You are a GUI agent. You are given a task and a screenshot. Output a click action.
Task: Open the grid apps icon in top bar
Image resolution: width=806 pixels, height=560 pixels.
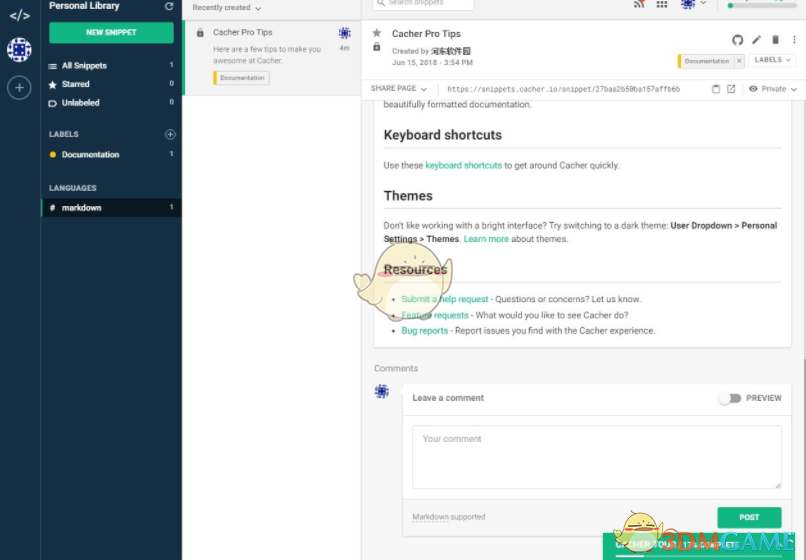pos(662,4)
